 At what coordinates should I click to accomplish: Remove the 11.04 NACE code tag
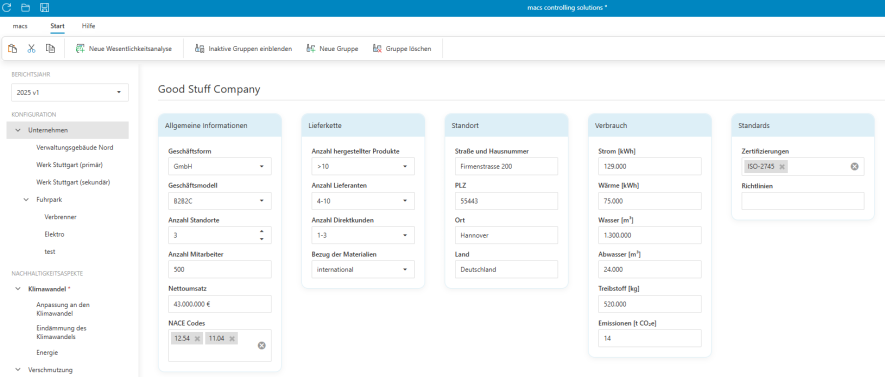pos(231,339)
